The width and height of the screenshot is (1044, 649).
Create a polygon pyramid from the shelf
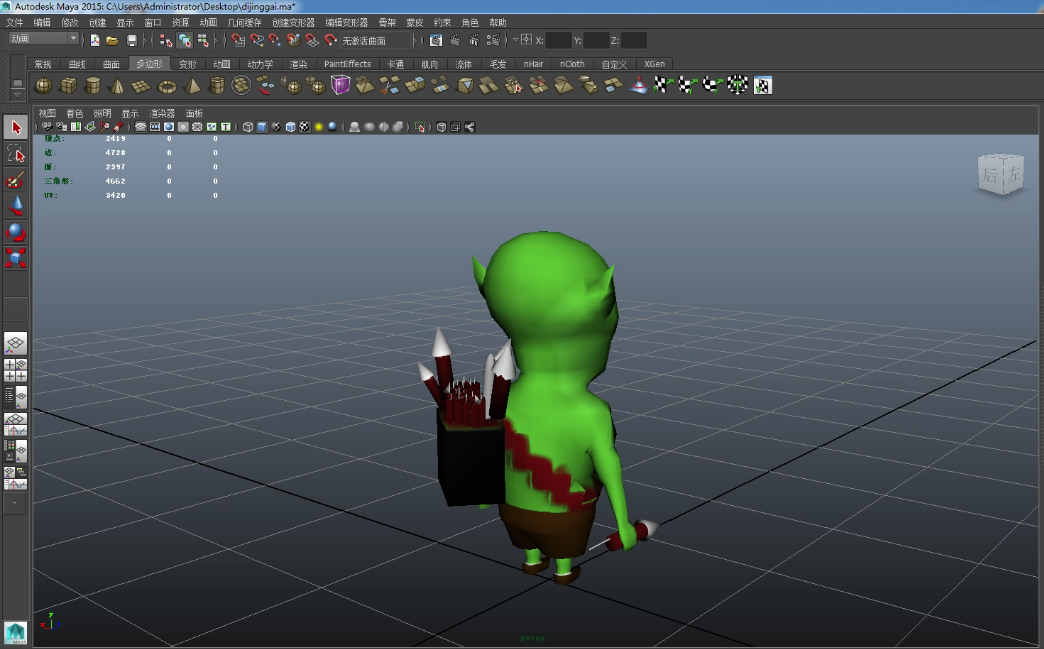pos(192,86)
